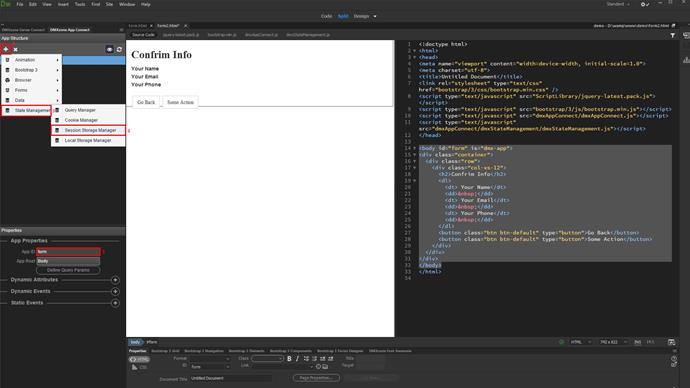Open the Class dropdown
This screenshot has width=690, height=388.
[x=267, y=359]
